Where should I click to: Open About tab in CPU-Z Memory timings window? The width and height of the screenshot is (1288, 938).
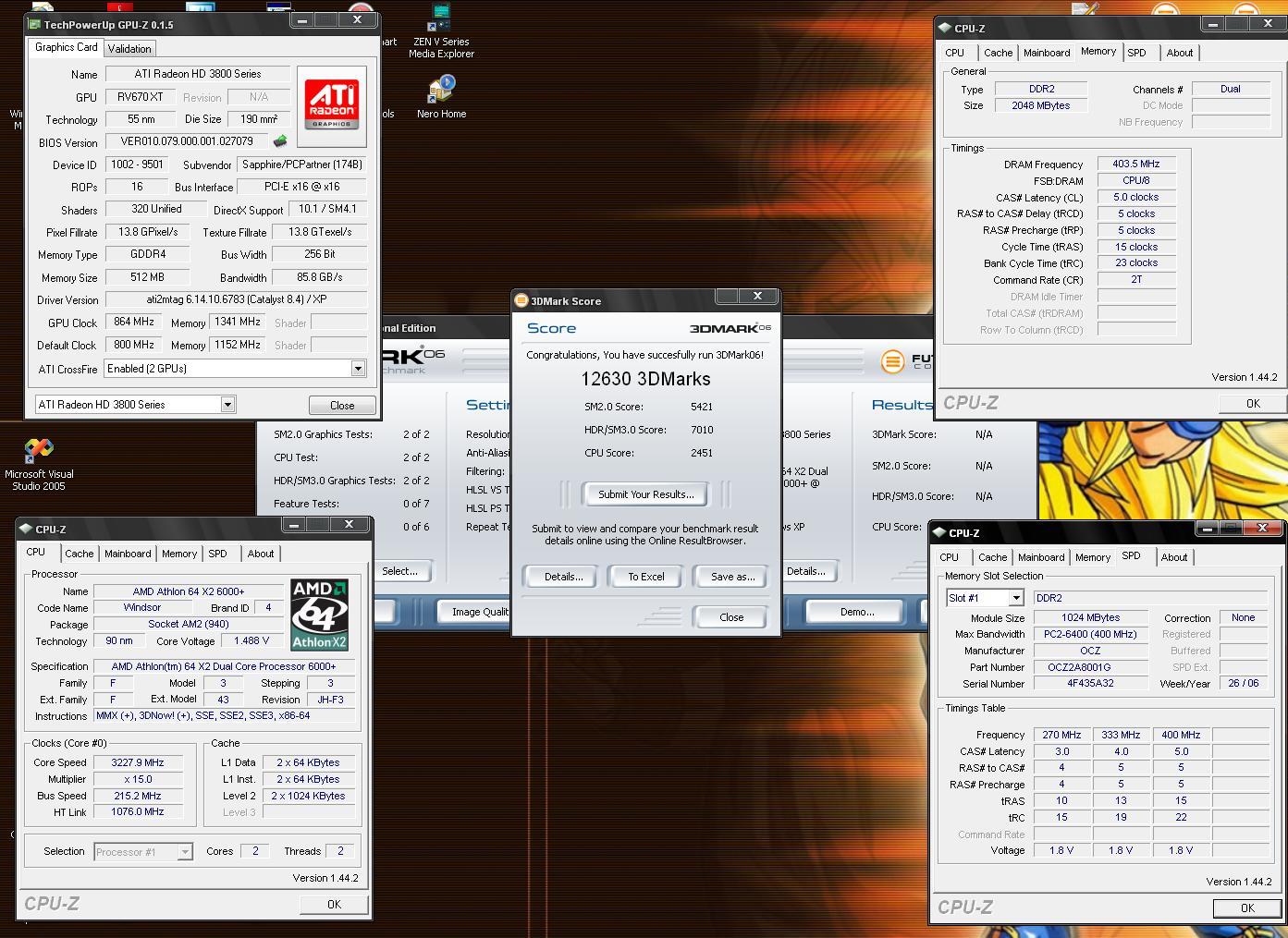[1180, 53]
